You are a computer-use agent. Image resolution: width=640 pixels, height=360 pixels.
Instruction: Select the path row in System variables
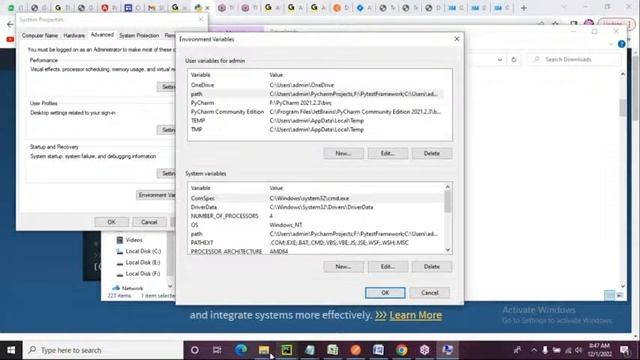[316, 234]
